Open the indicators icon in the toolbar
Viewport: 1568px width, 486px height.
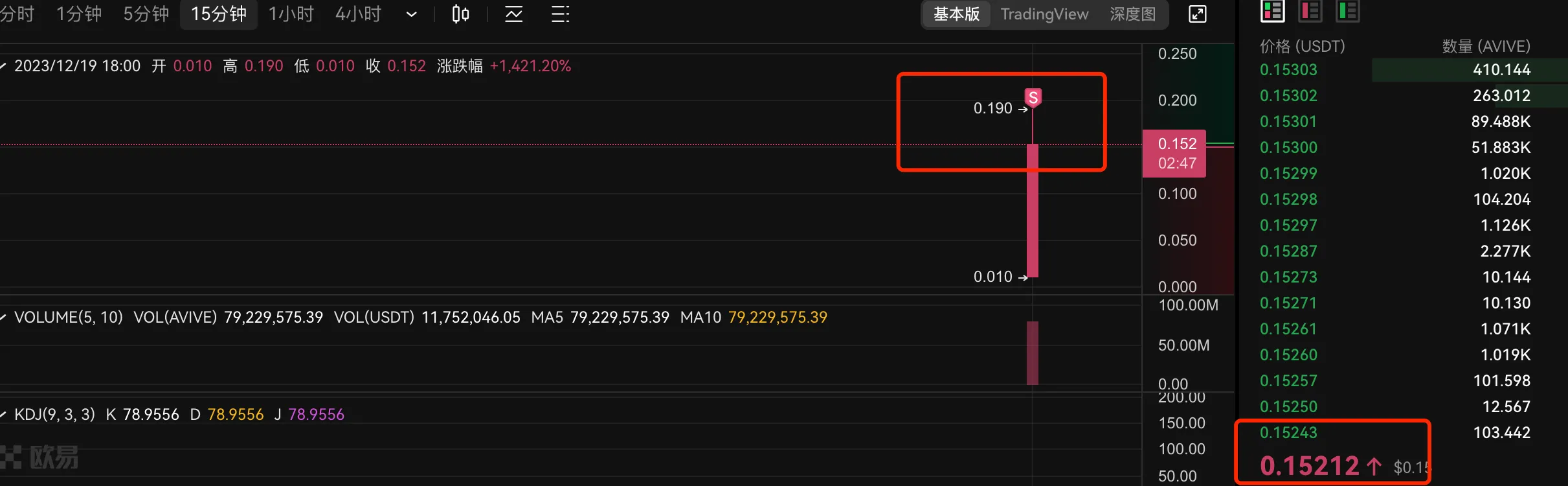(514, 14)
